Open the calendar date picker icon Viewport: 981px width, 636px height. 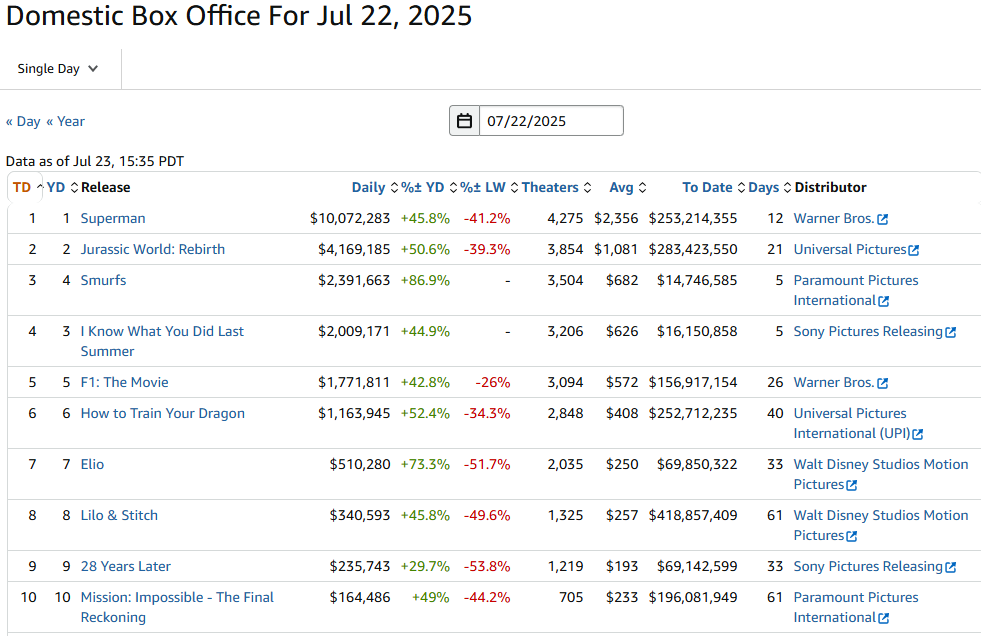pos(464,121)
